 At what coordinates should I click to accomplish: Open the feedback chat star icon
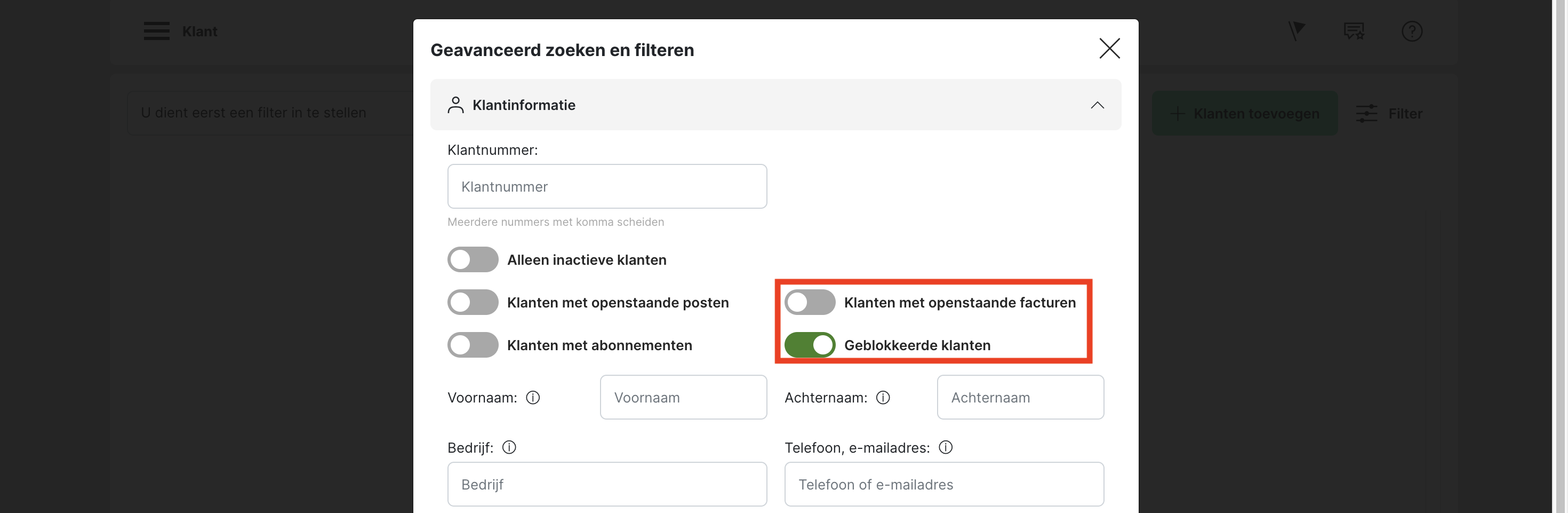1353,31
